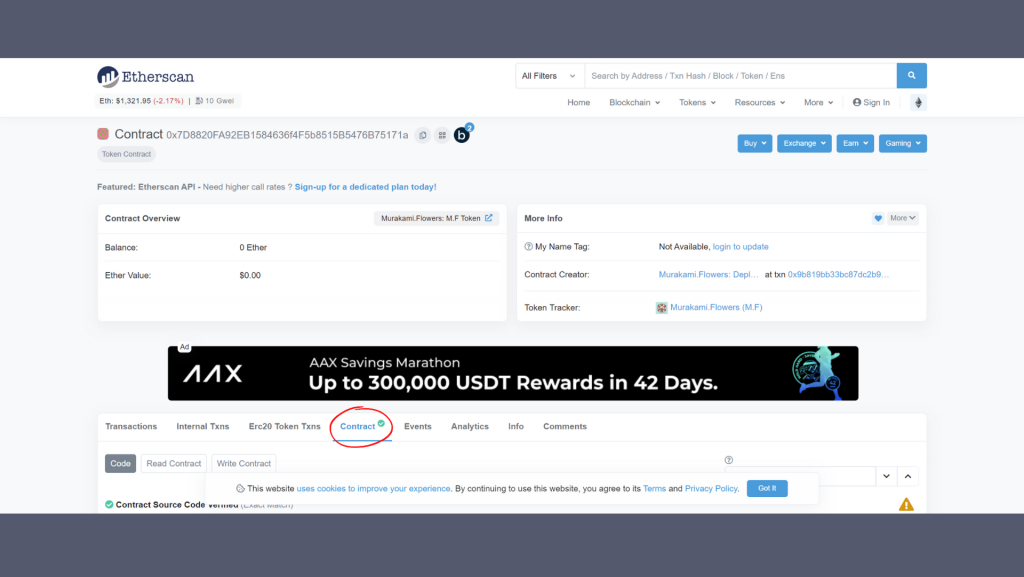
Task: Click 'Sign-up for a dedicated plan today!' link
Action: tap(365, 187)
